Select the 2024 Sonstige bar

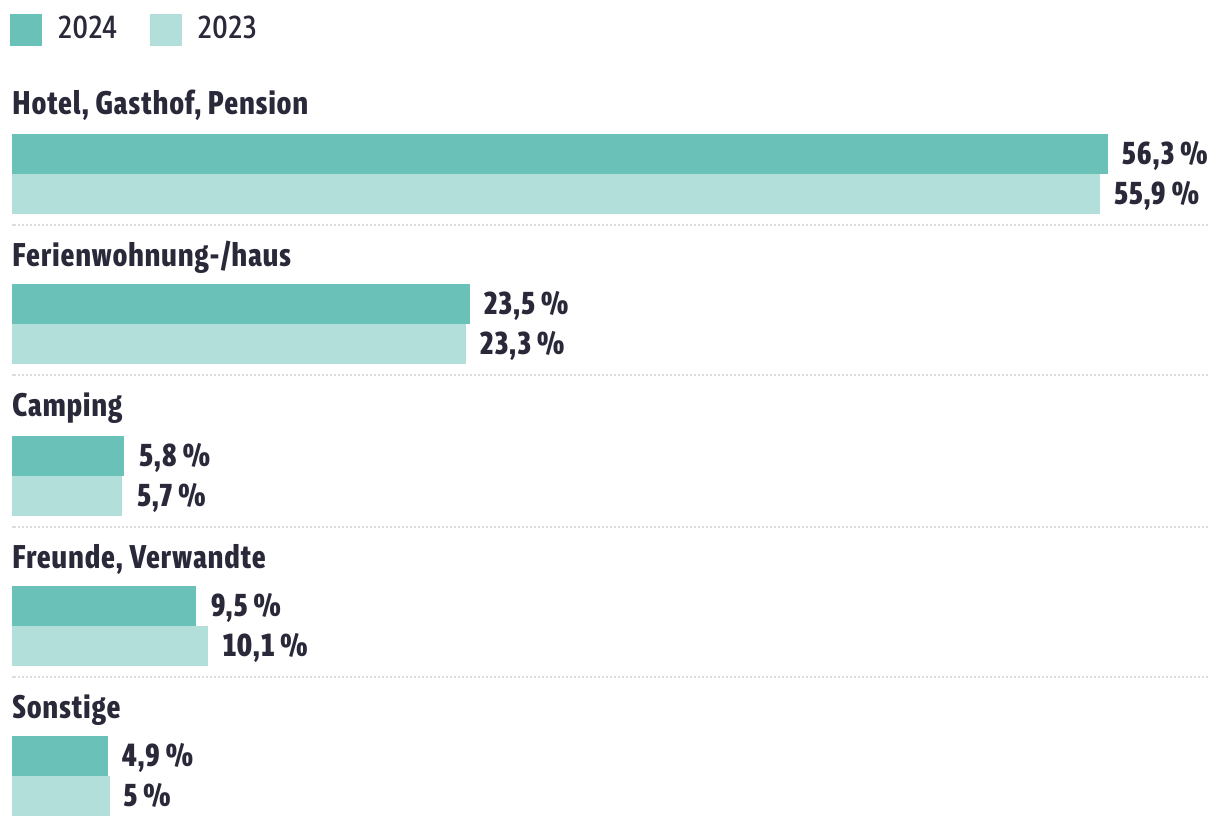pos(60,756)
